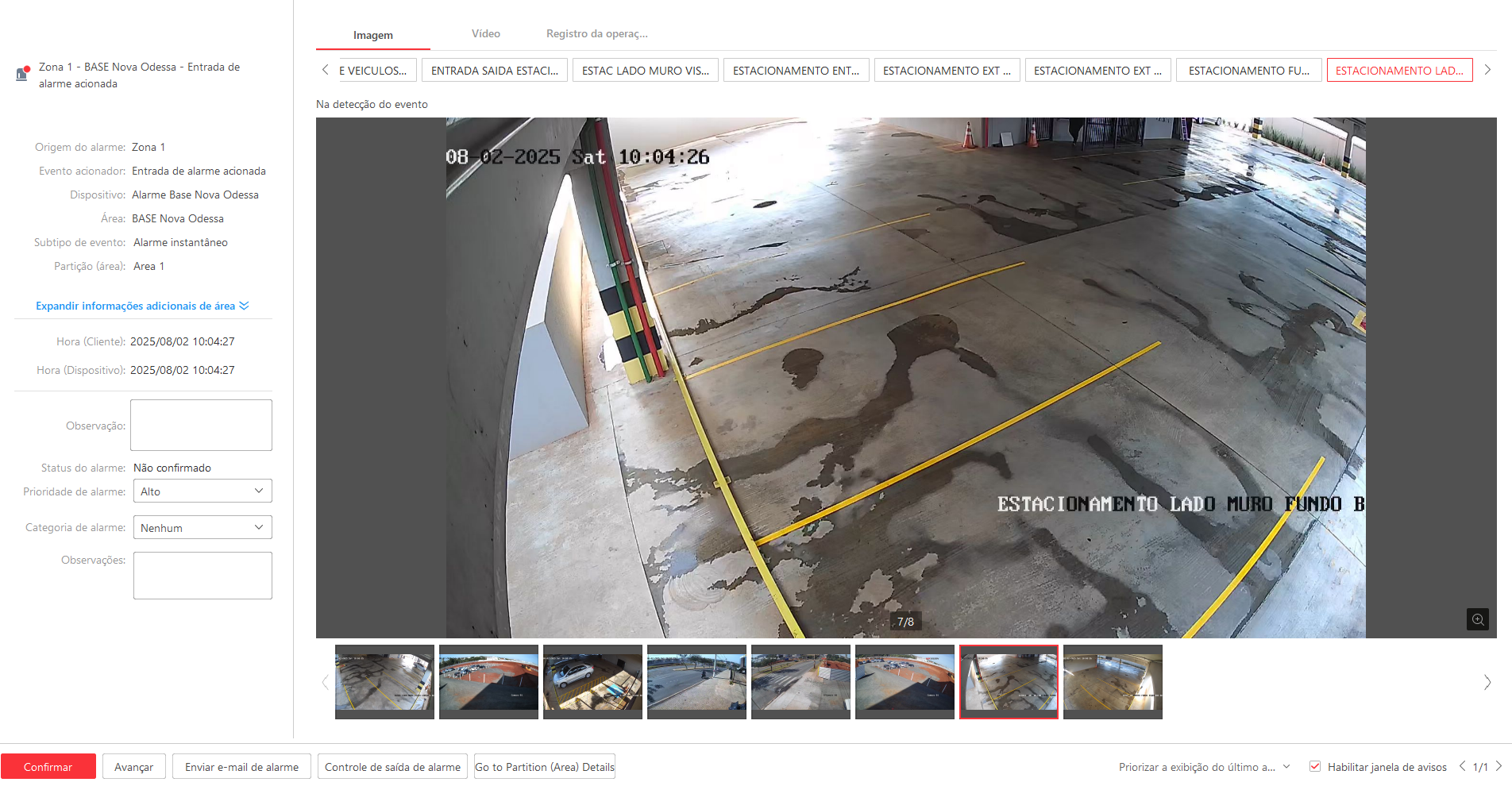This screenshot has height=786, width=1512.
Task: Click the red Confirmar button
Action: point(48,767)
